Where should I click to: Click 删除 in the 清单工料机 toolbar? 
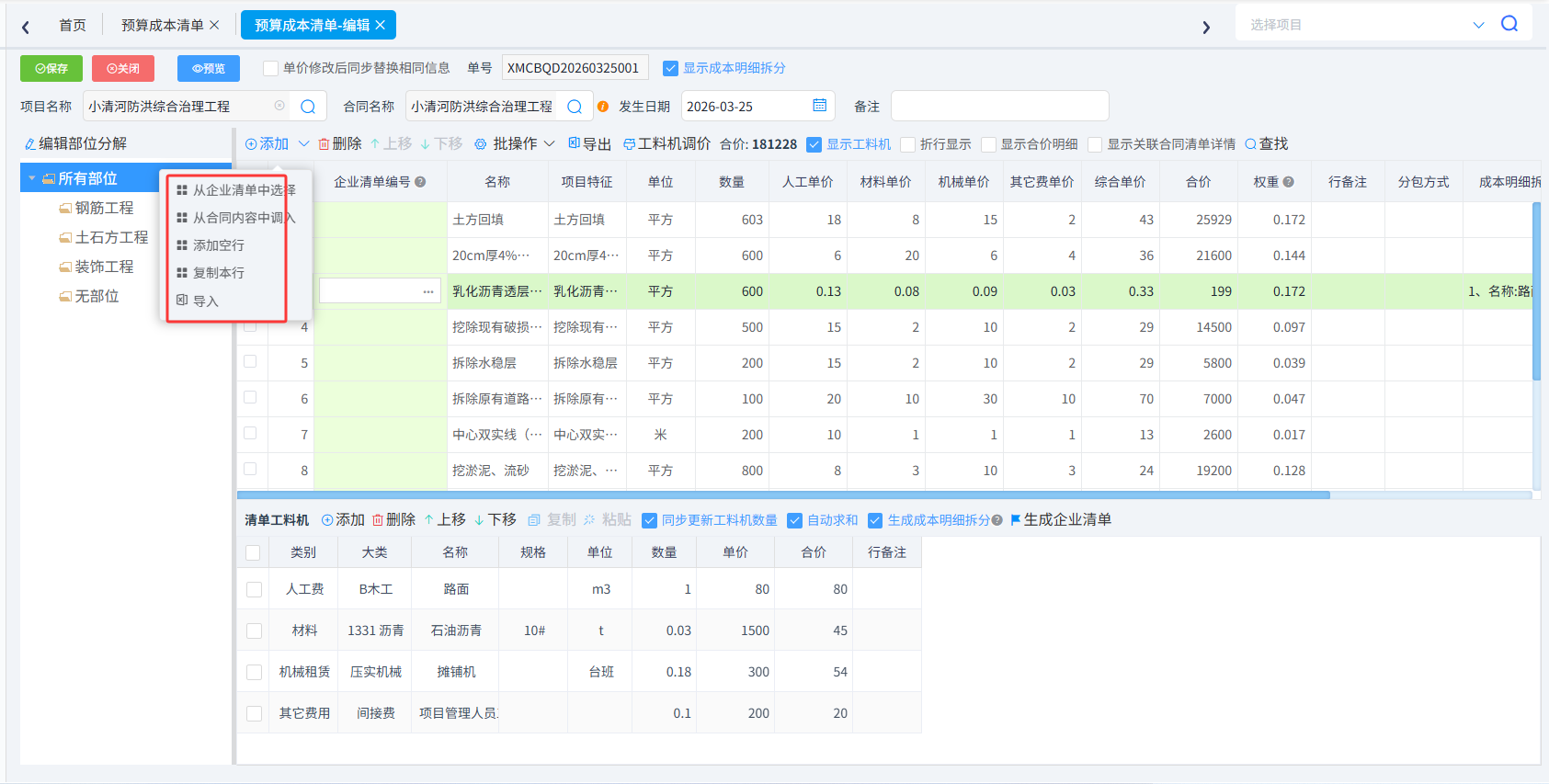tap(394, 520)
